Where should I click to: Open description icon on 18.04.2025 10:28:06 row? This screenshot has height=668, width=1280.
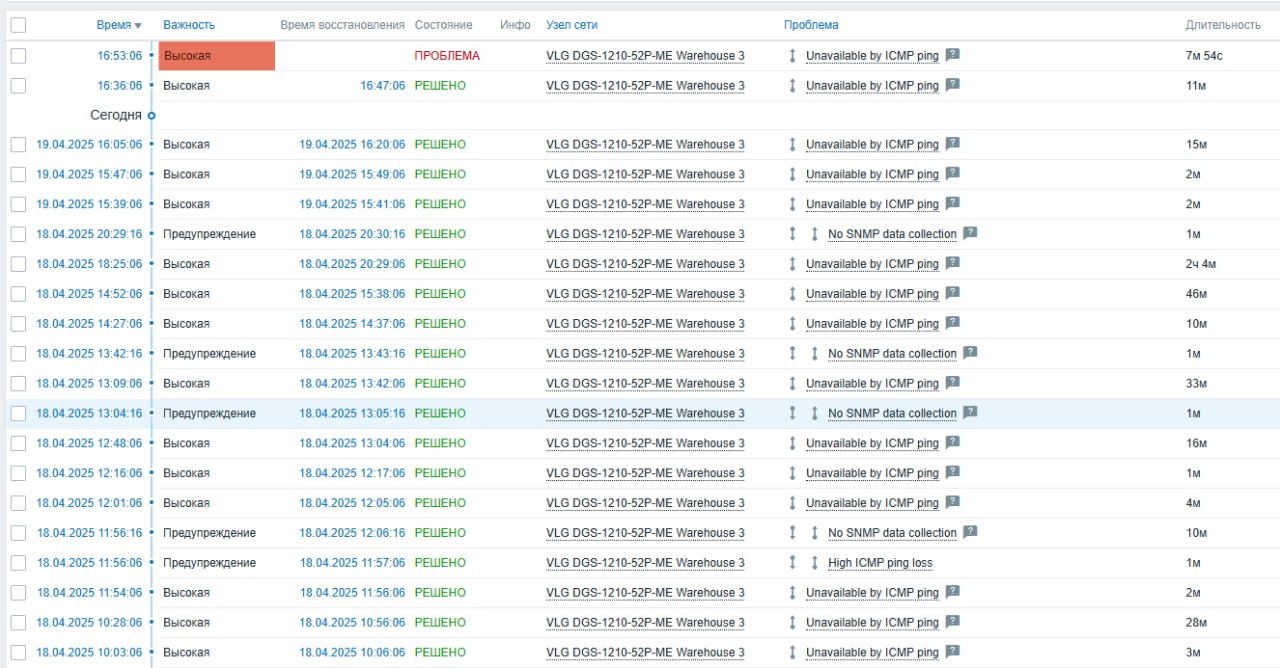click(953, 622)
